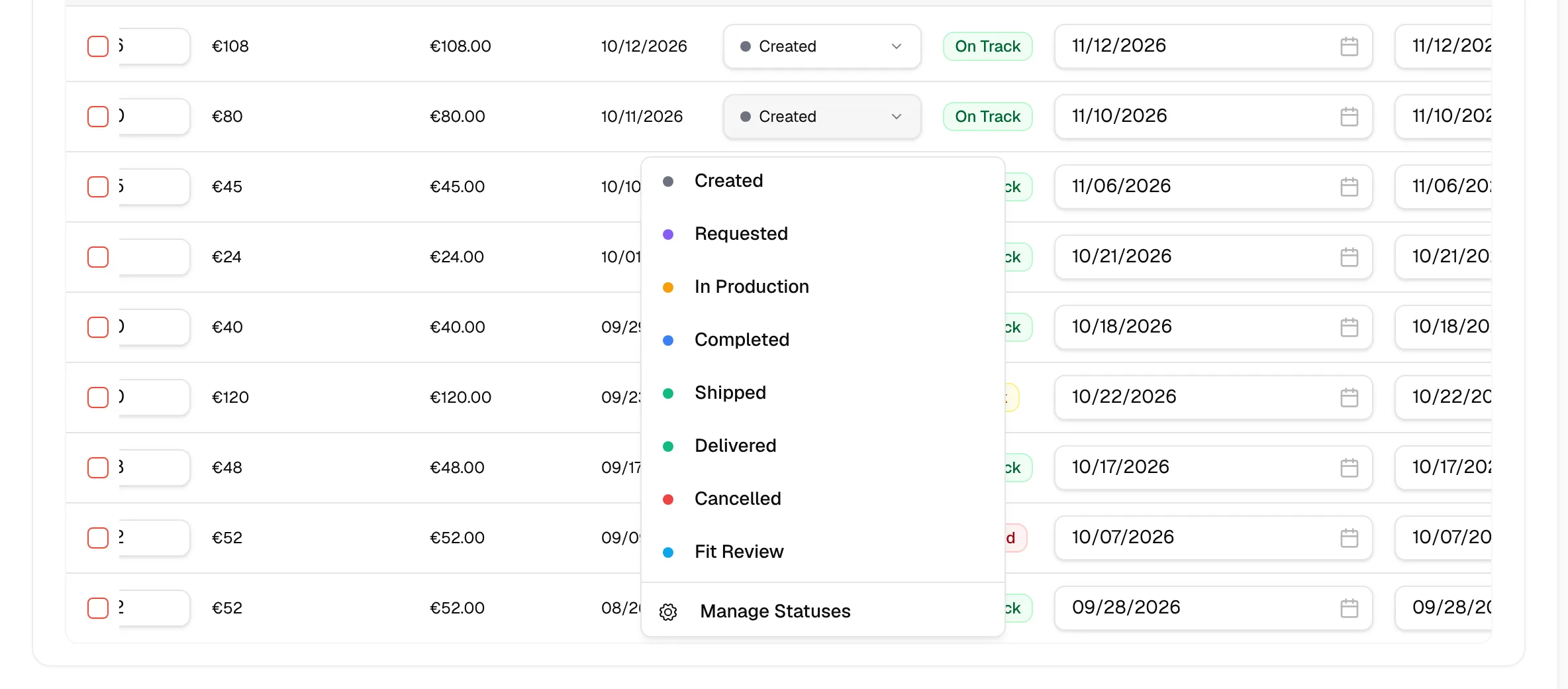The width and height of the screenshot is (1568, 689).
Task: Check the box in the €120 row
Action: point(98,397)
